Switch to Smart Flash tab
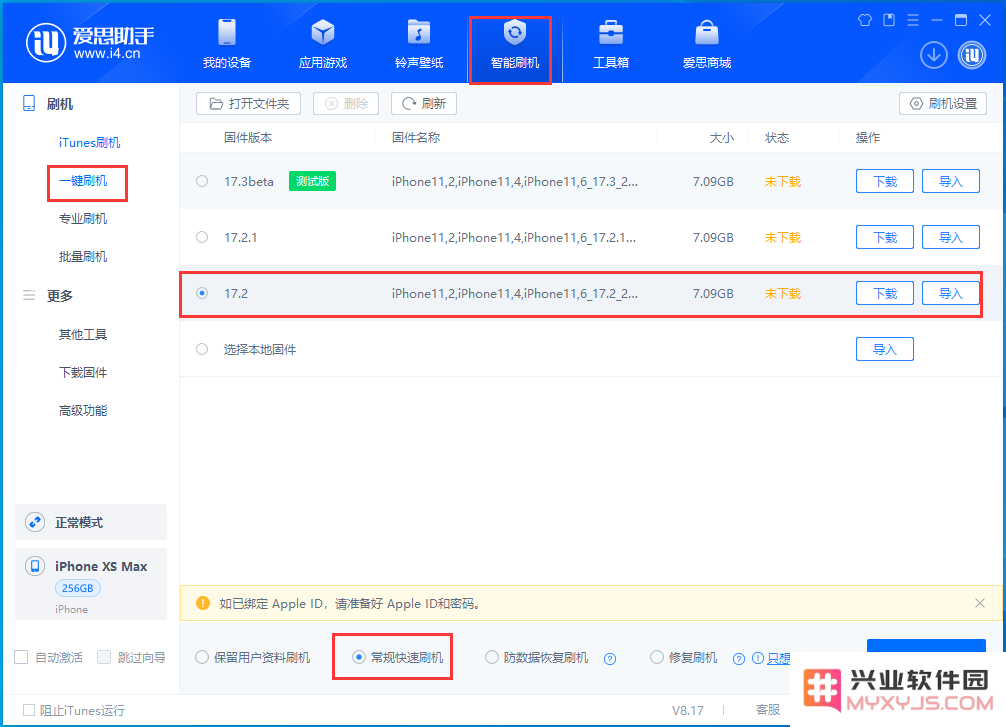Viewport: 1006px width, 727px height. 515,44
